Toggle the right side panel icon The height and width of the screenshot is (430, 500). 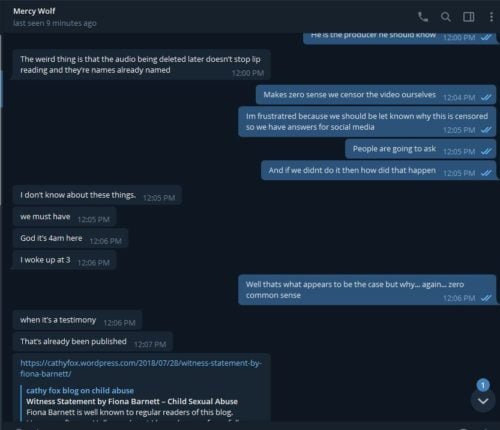(469, 17)
